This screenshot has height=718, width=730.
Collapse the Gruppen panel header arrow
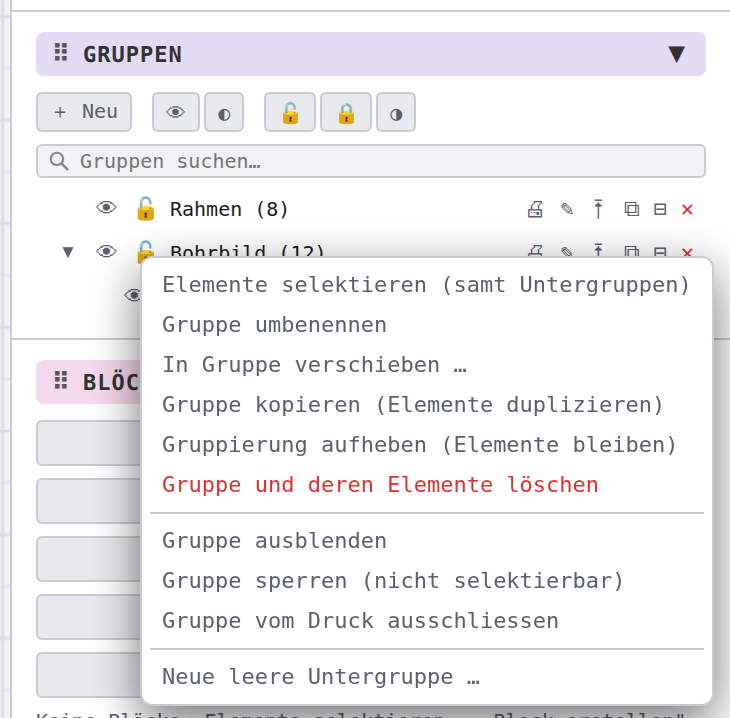tap(676, 54)
